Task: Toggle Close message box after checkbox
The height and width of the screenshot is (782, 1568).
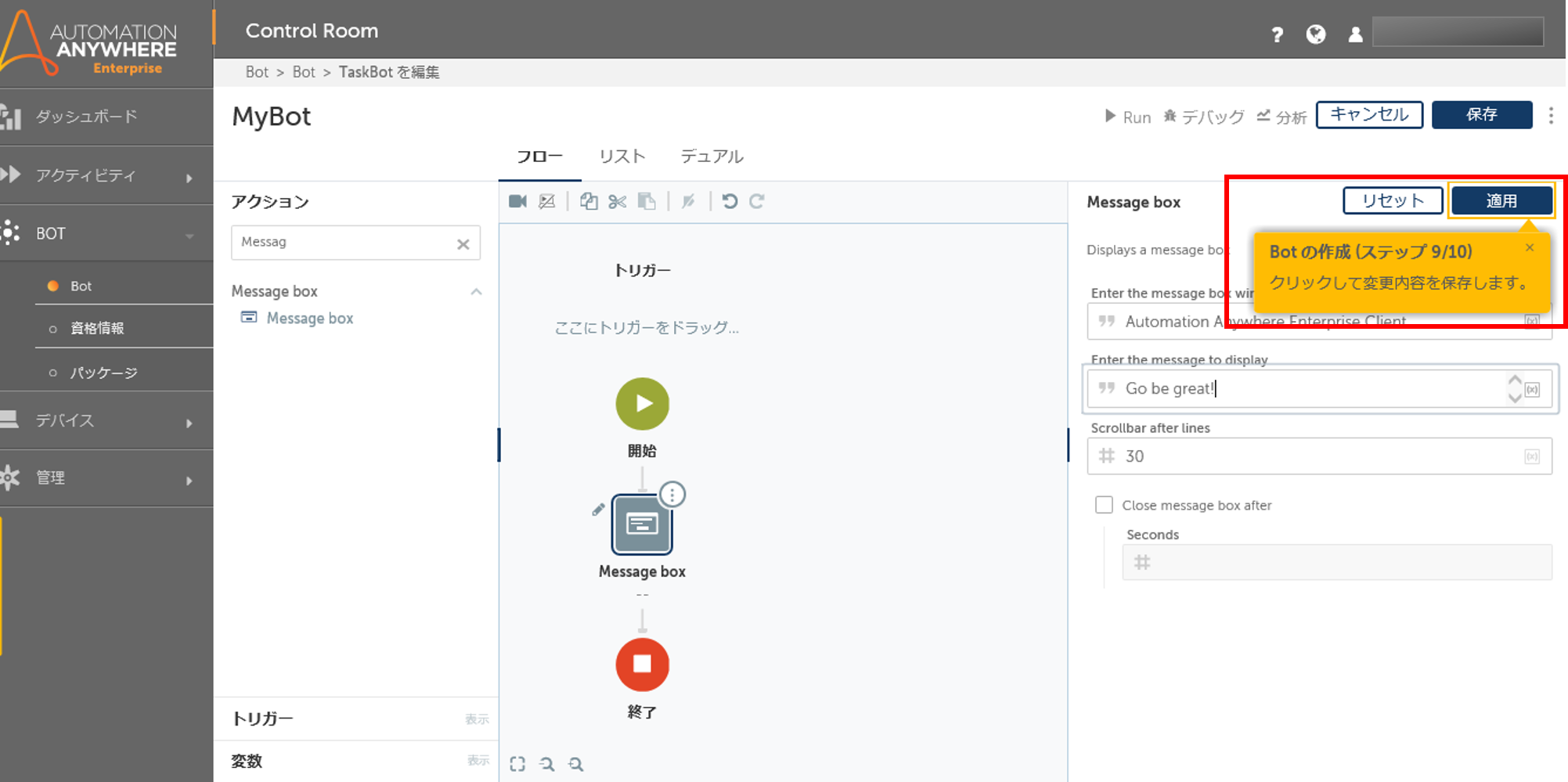Action: click(1104, 505)
